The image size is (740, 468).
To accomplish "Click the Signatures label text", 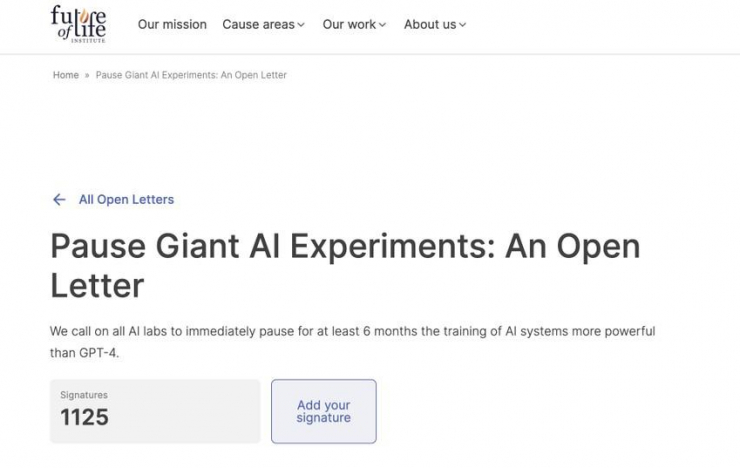I will pos(84,395).
